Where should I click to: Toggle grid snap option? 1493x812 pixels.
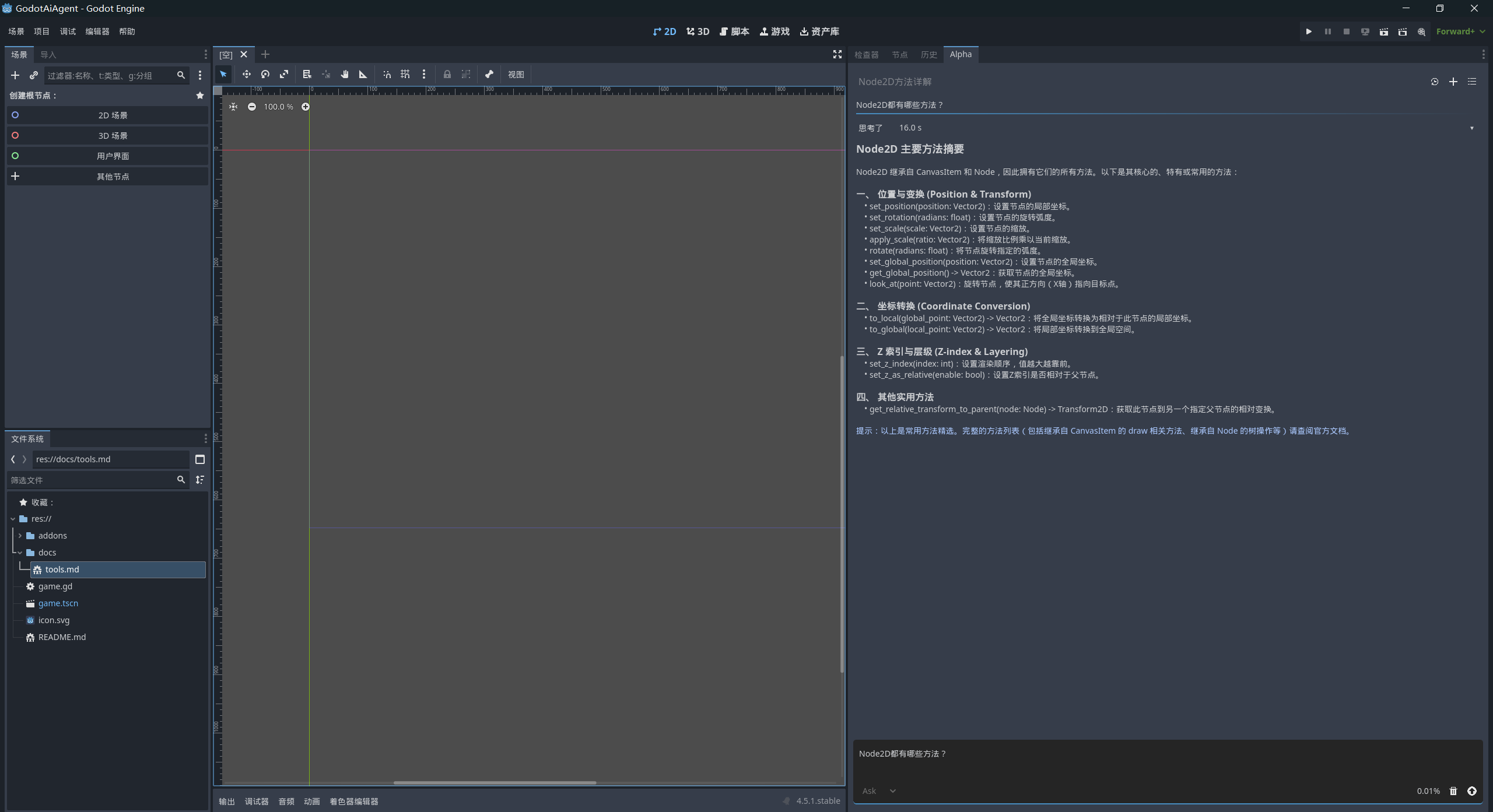[405, 74]
